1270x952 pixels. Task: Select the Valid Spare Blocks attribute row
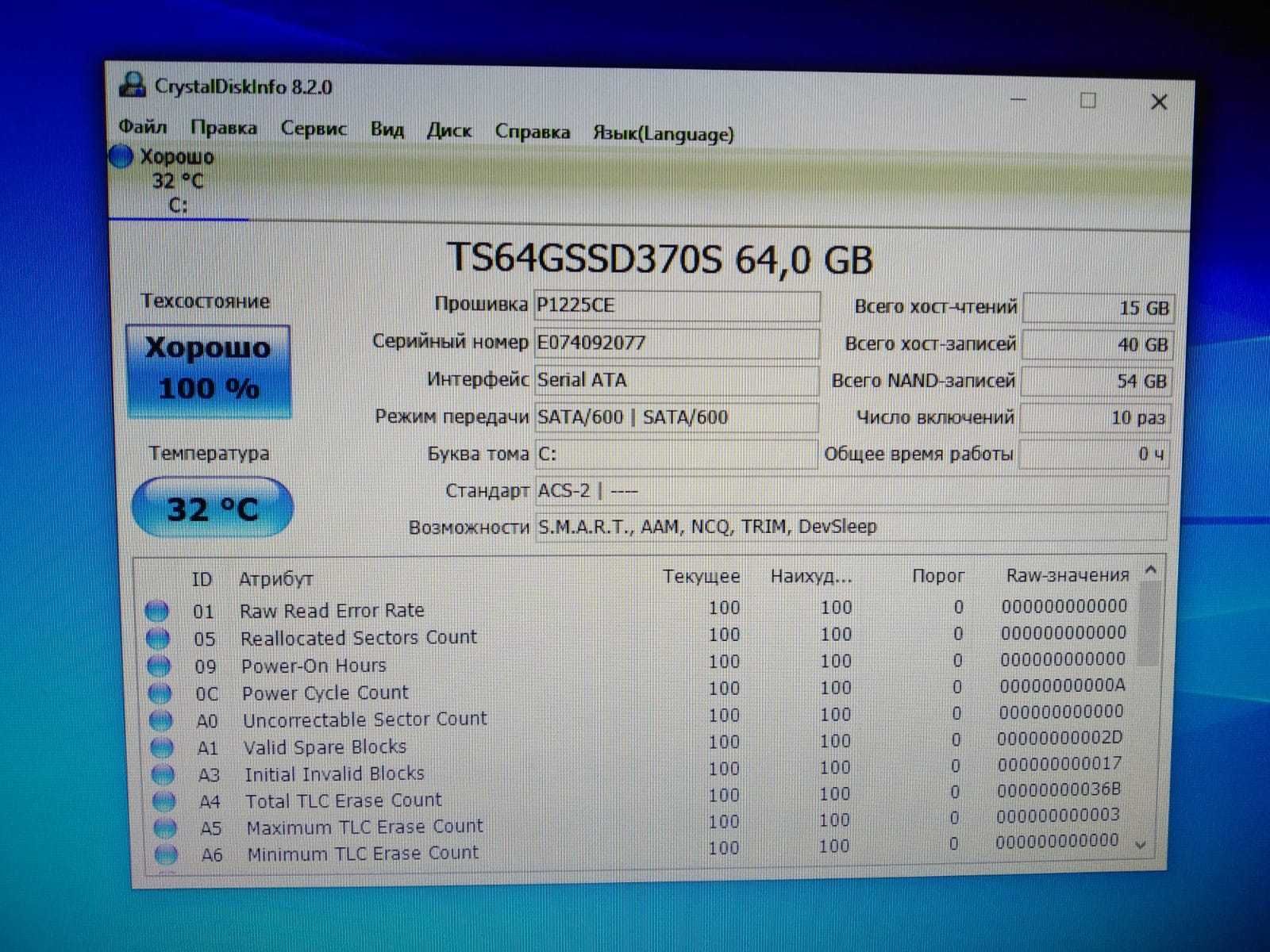639,743
